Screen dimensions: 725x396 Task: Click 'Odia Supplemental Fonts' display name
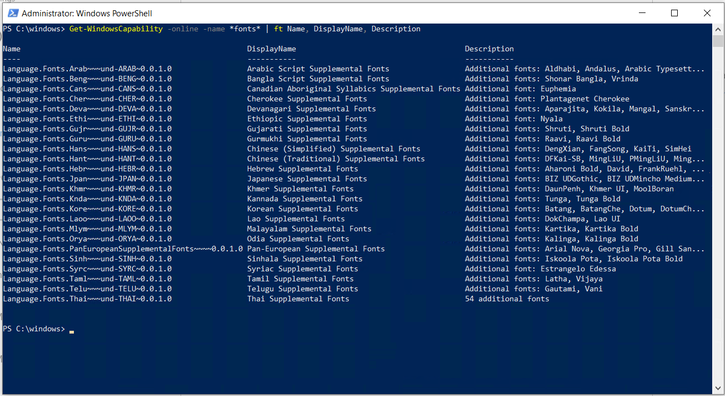[x=298, y=239]
